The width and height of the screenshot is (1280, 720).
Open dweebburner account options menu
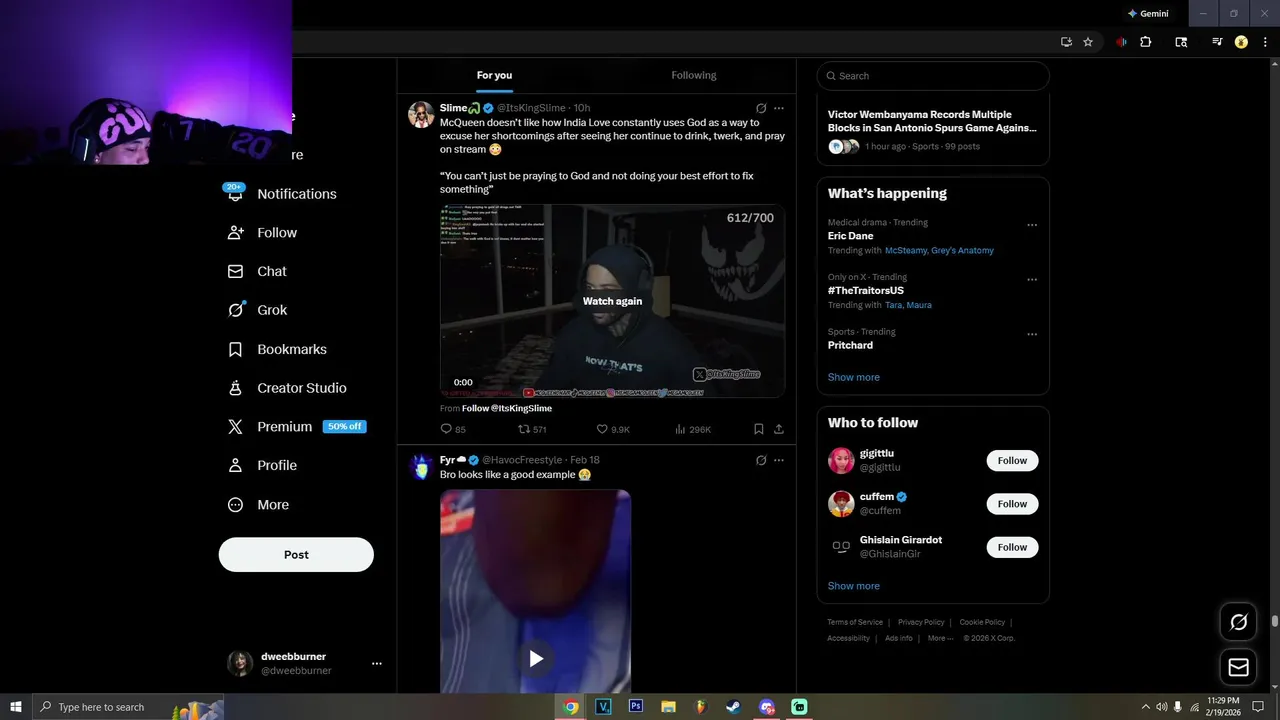tap(377, 663)
